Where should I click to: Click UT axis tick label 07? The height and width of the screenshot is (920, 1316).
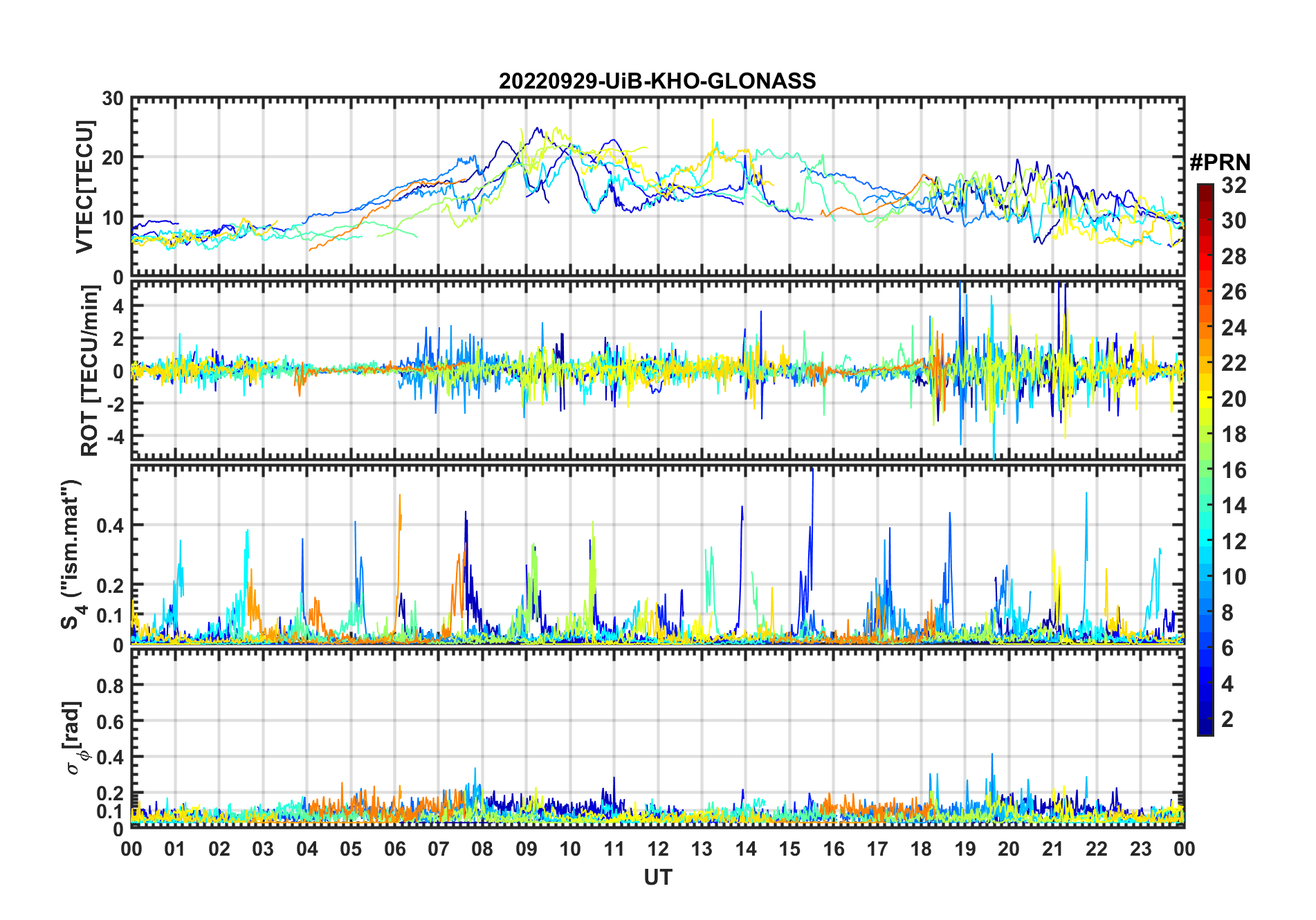[439, 849]
